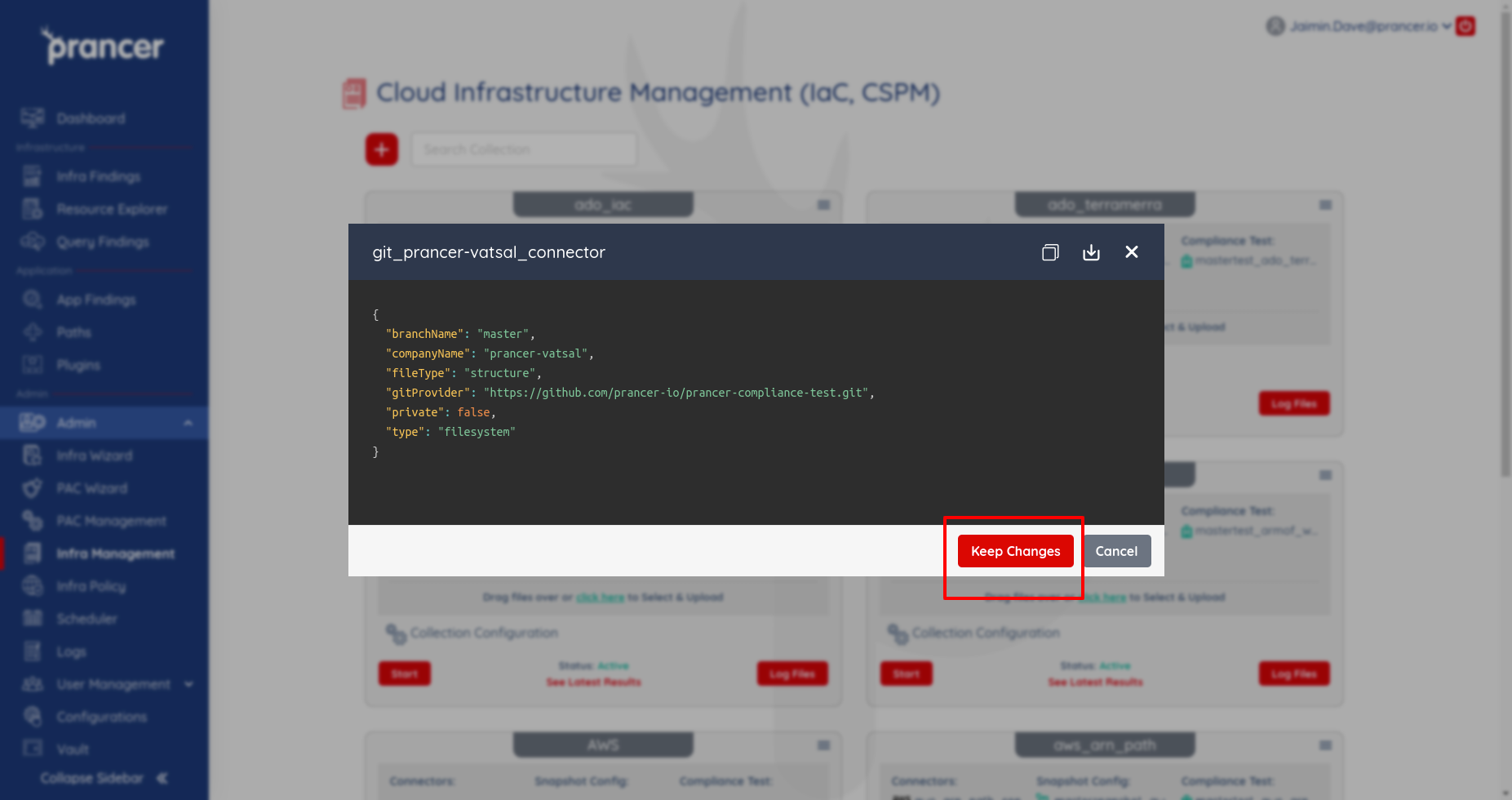The height and width of the screenshot is (800, 1512).
Task: Collapse the Admin section chevron
Action: tap(188, 423)
